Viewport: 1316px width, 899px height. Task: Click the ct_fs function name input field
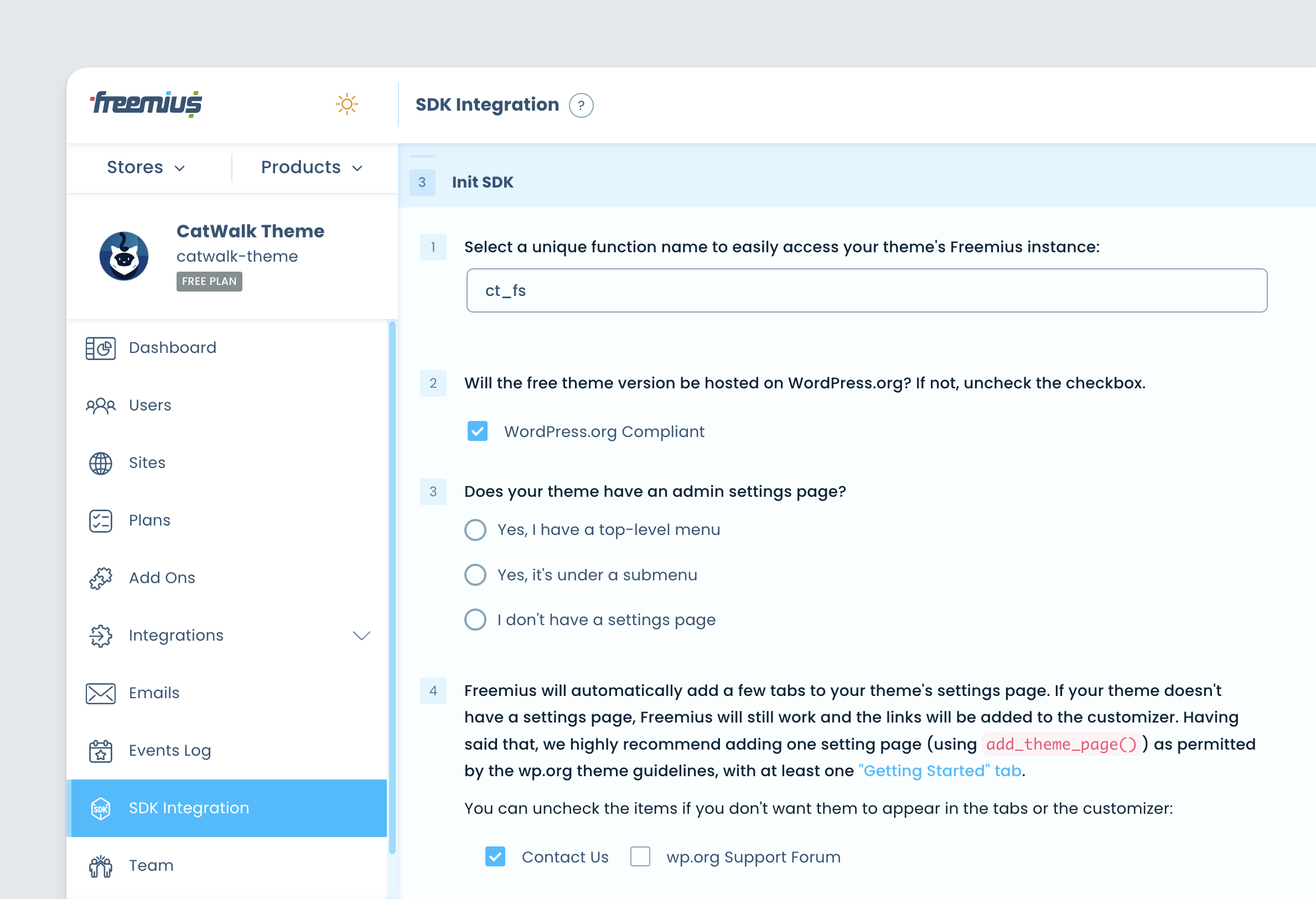[x=866, y=290]
